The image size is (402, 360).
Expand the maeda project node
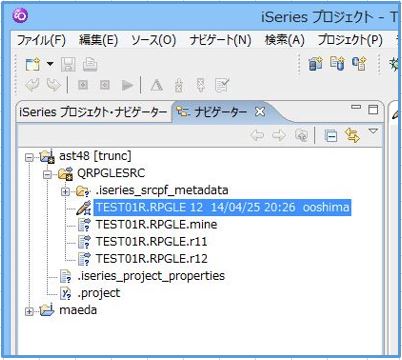pyautogui.click(x=29, y=311)
